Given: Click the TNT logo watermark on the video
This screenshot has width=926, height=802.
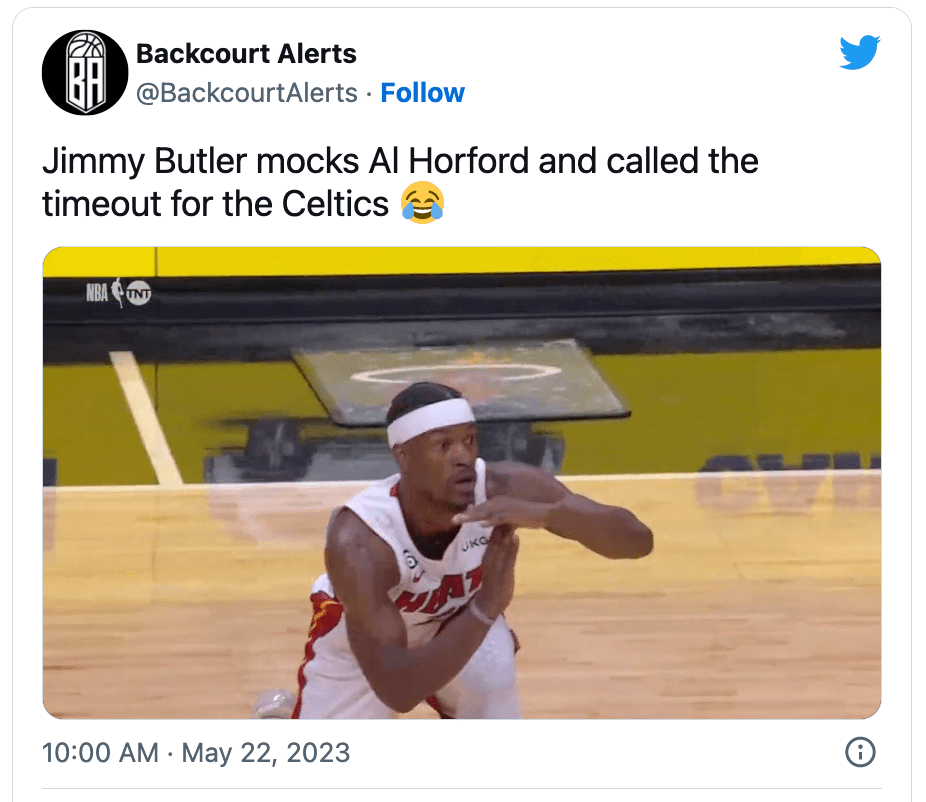Looking at the screenshot, I should 139,293.
